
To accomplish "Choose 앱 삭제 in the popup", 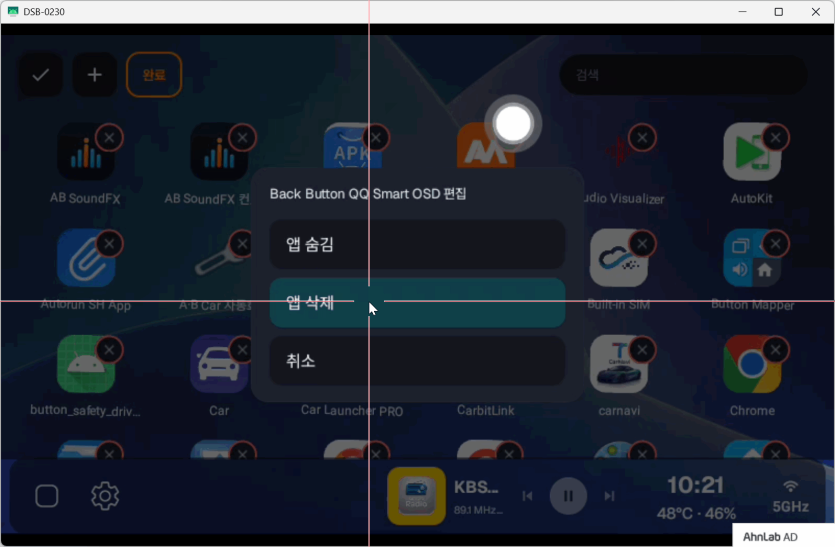I will [417, 303].
